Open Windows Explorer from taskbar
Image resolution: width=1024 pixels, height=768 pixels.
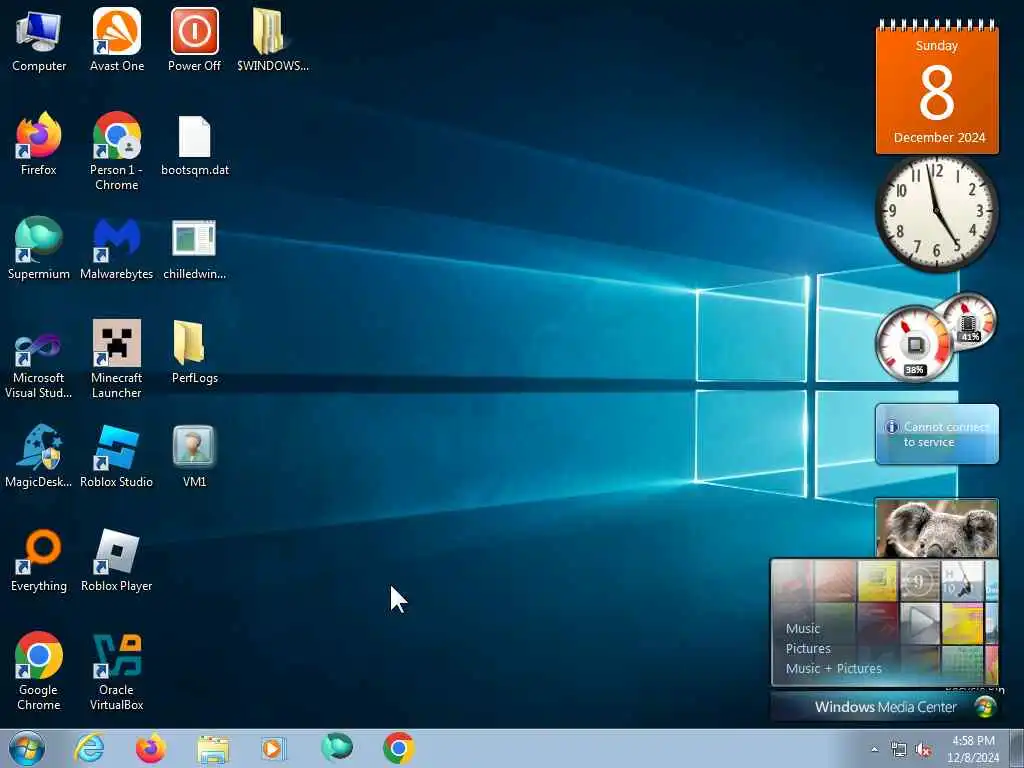[213, 748]
